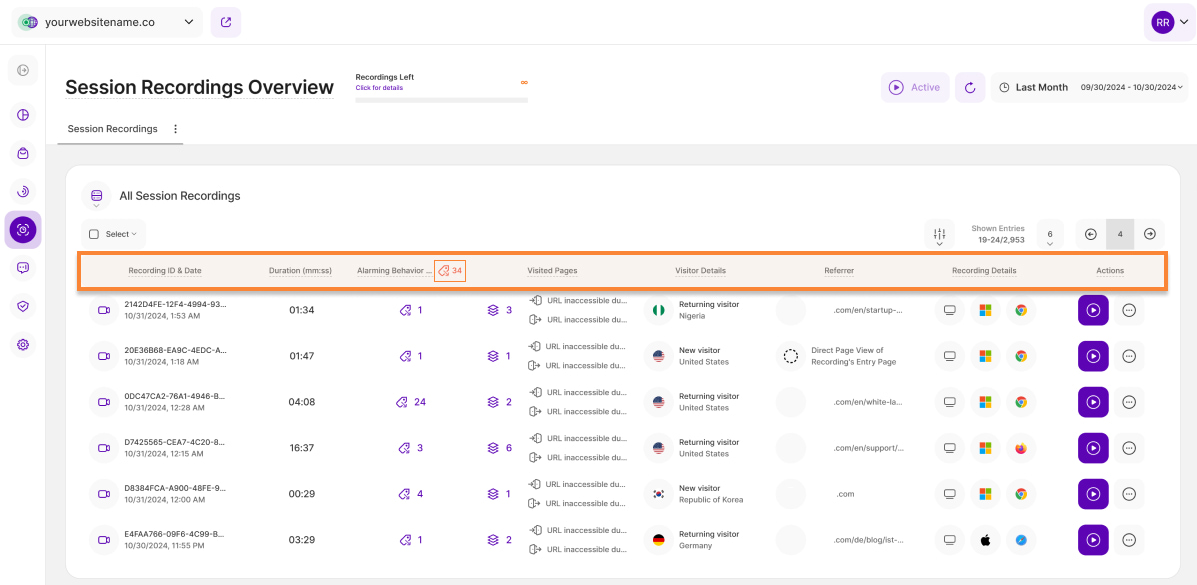Go to next page of entries
Viewport: 1197px width, 585px height.
[x=1150, y=234]
